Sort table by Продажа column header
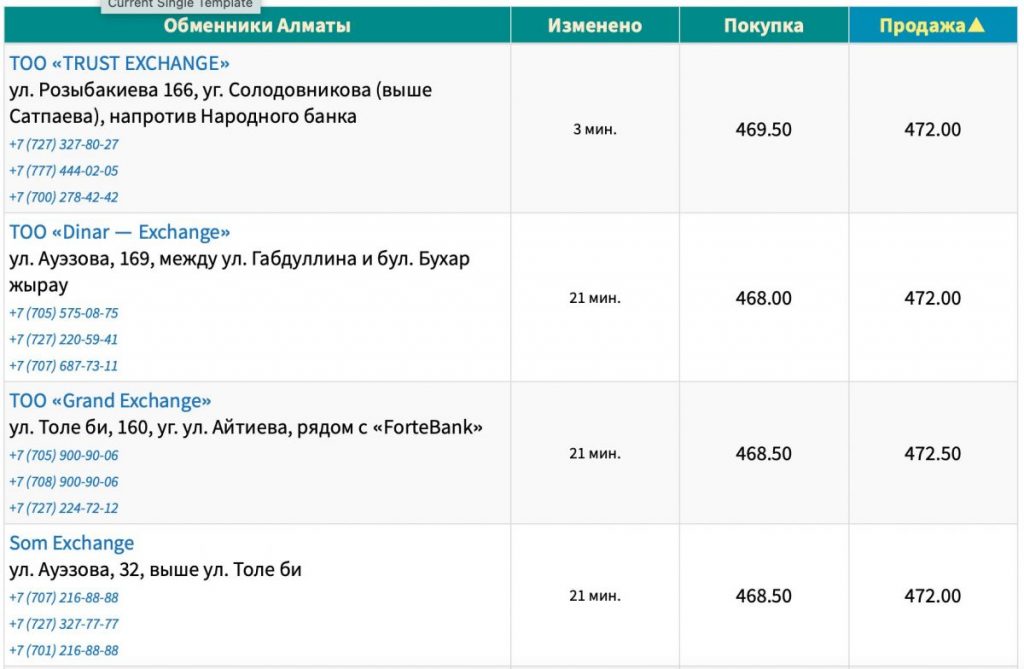 [x=931, y=26]
